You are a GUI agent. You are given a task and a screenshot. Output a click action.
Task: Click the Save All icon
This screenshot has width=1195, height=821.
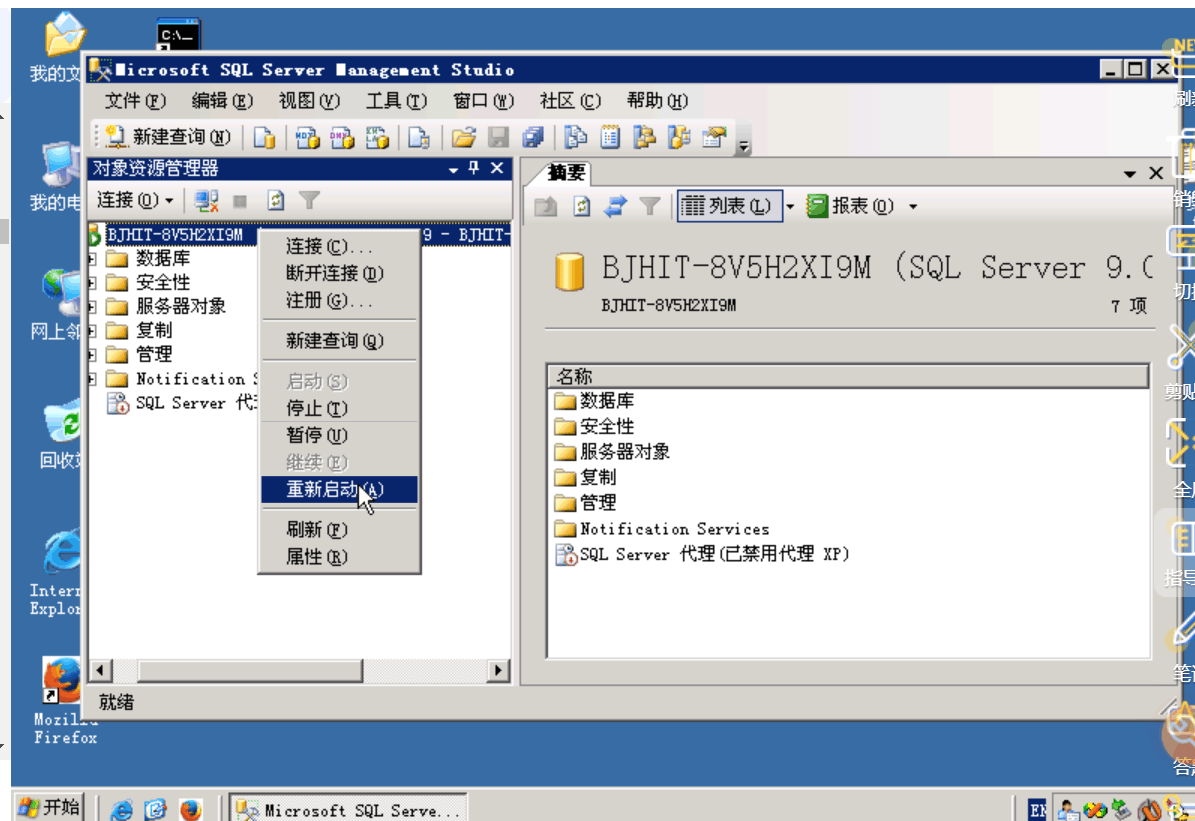tap(533, 137)
